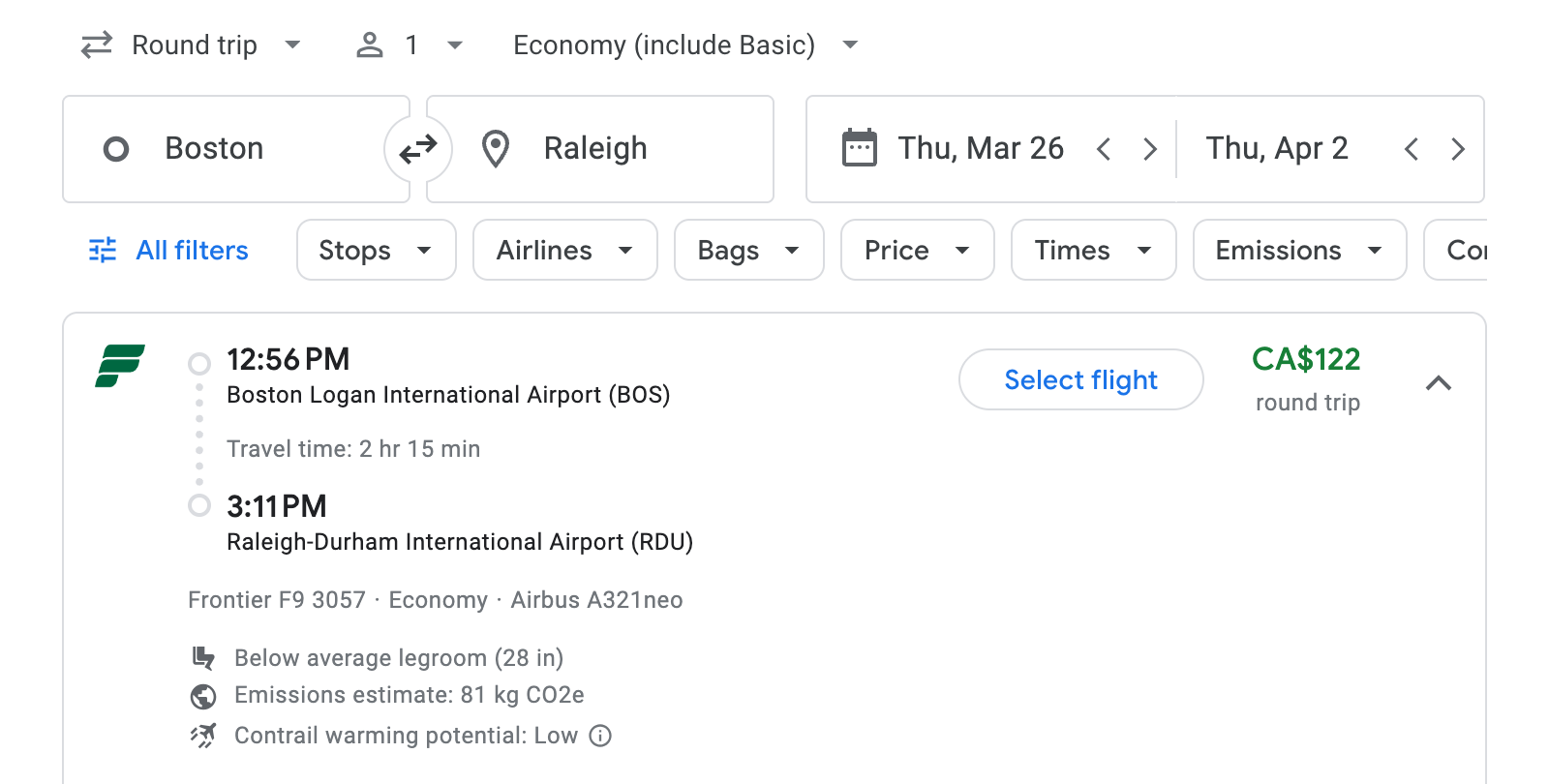Image resolution: width=1549 pixels, height=784 pixels.
Task: Click the All filters icon
Action: coord(102,250)
